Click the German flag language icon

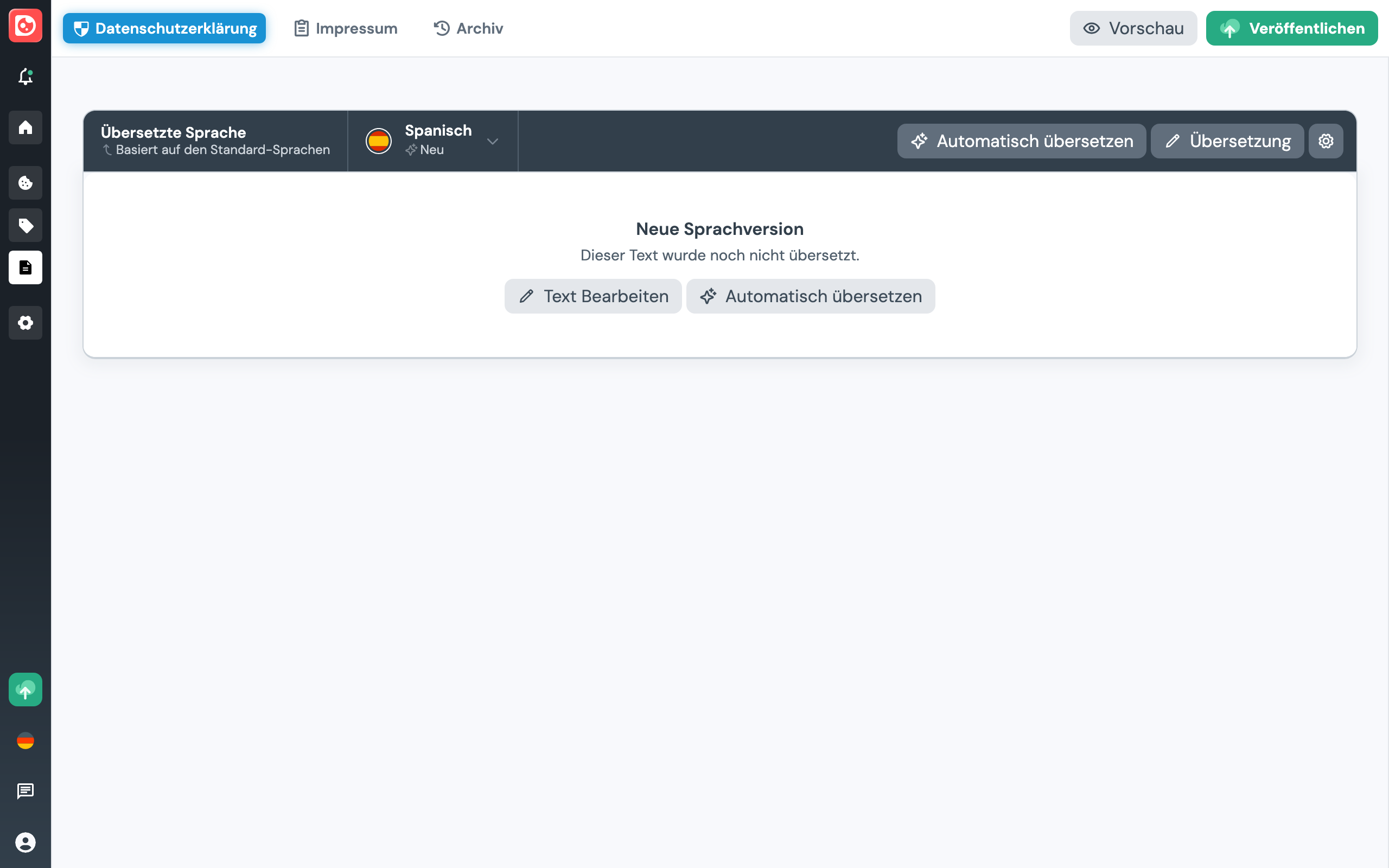click(x=24, y=741)
